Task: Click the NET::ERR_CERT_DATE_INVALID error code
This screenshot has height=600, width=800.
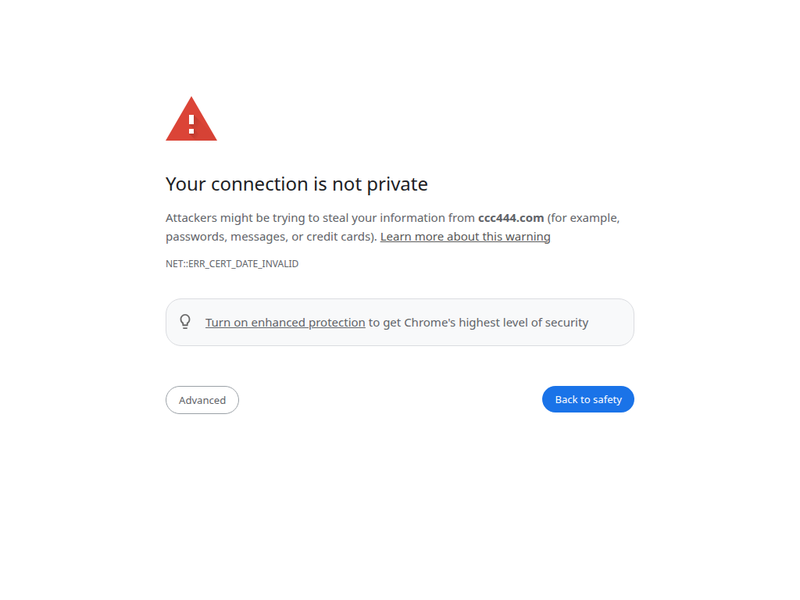Action: point(232,264)
